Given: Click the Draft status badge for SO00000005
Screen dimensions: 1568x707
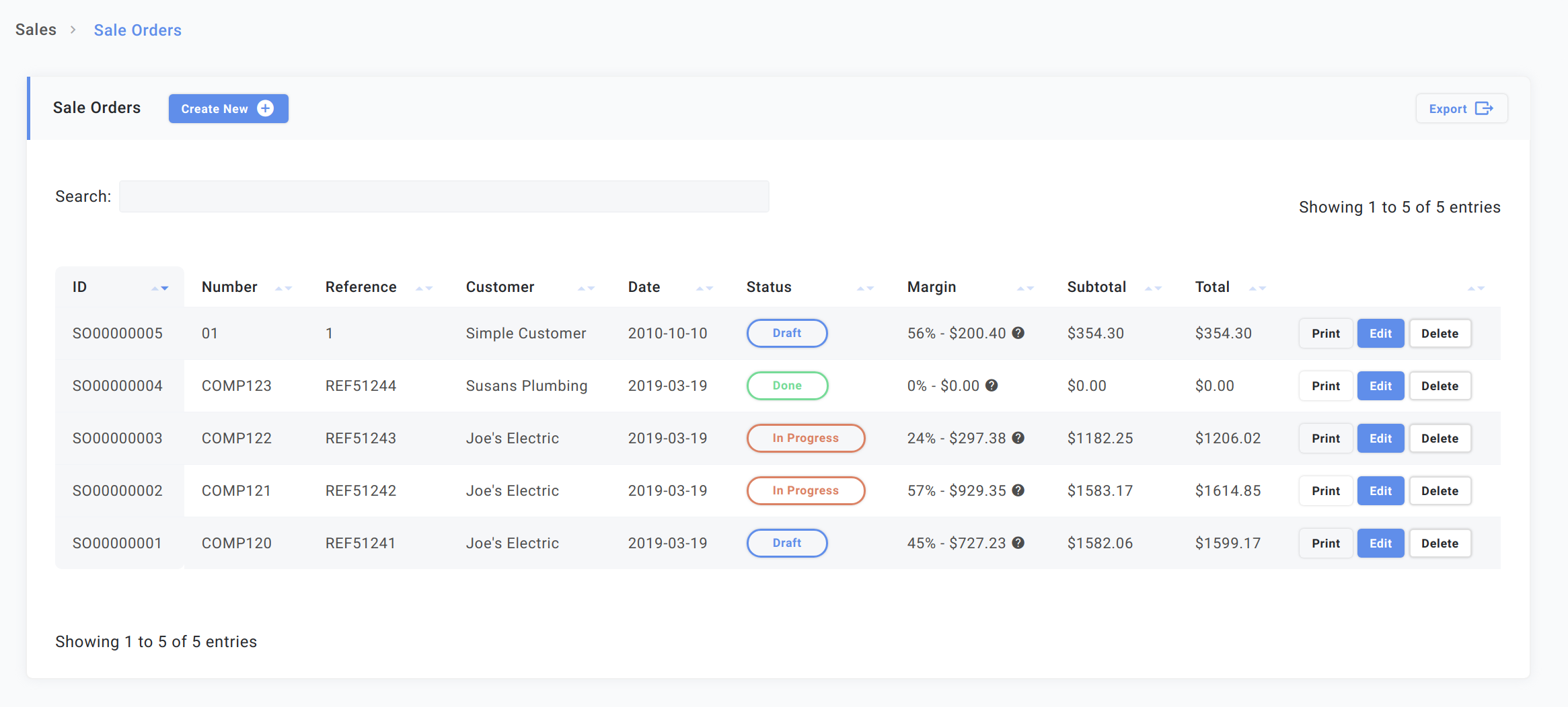Looking at the screenshot, I should tap(787, 333).
